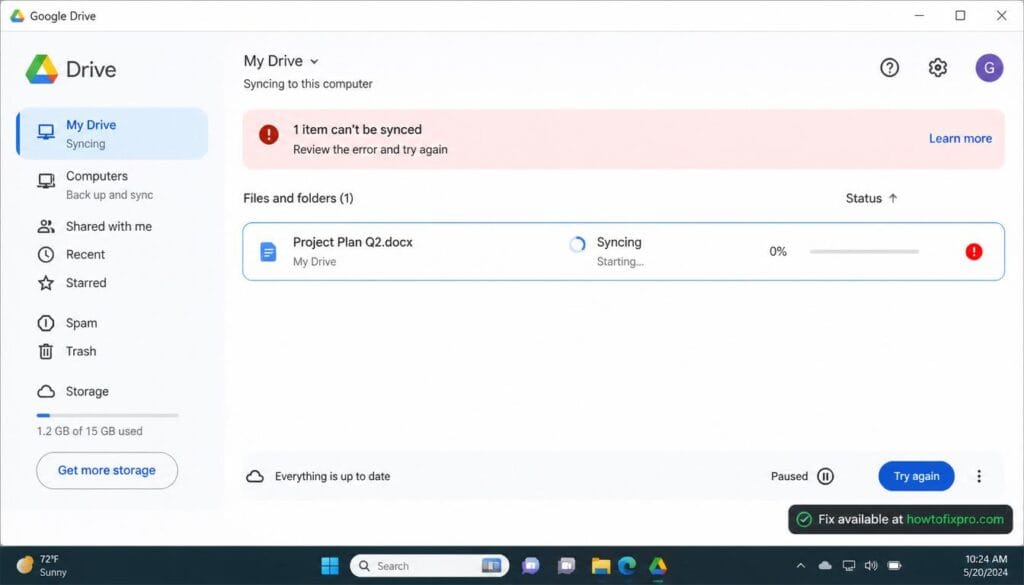
Task: Open File Explorer on the taskbar
Action: pyautogui.click(x=600, y=565)
